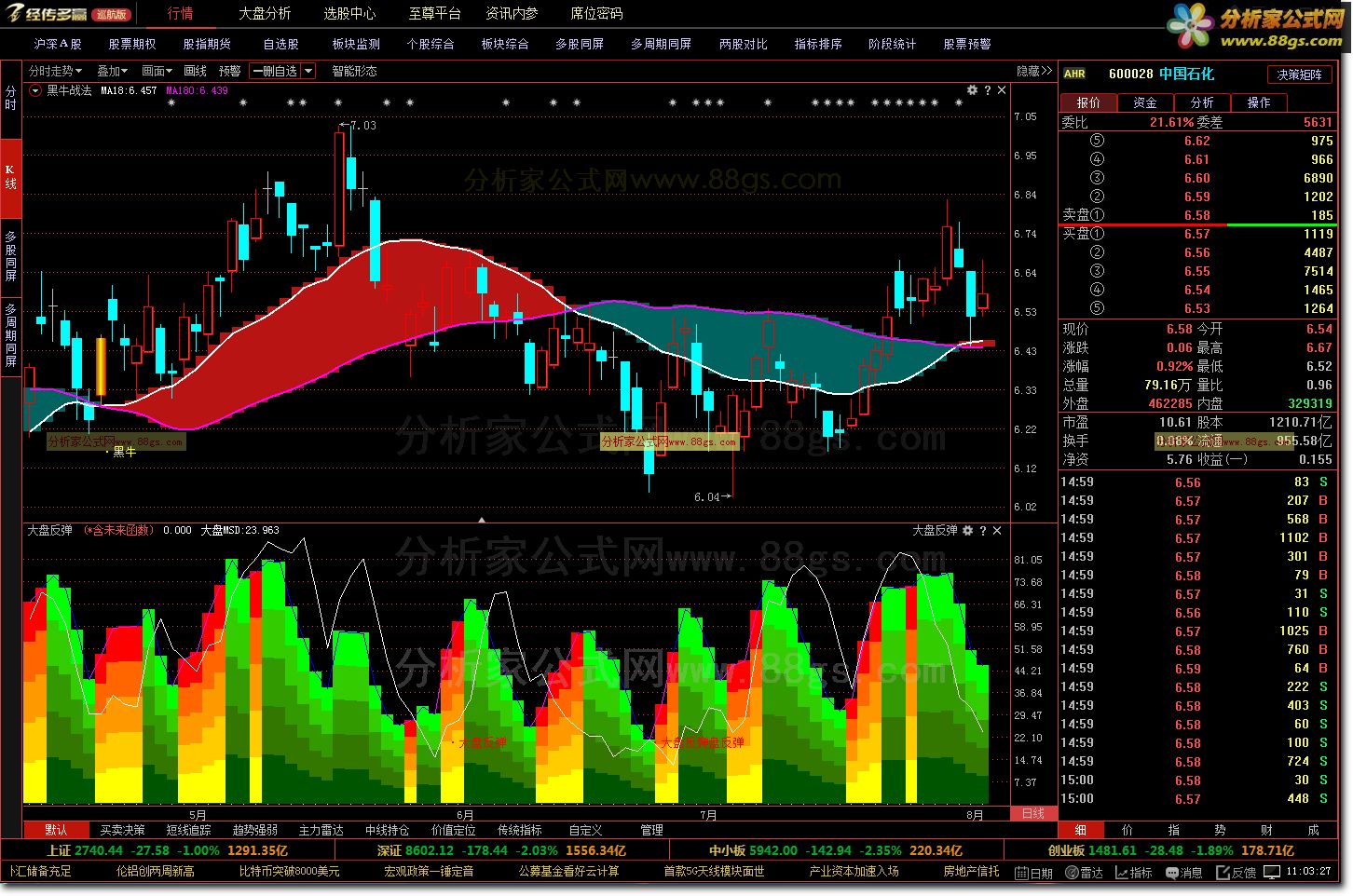This screenshot has width=1353, height=896.
Task: Open the 管理 indicator management tab
Action: 652,830
